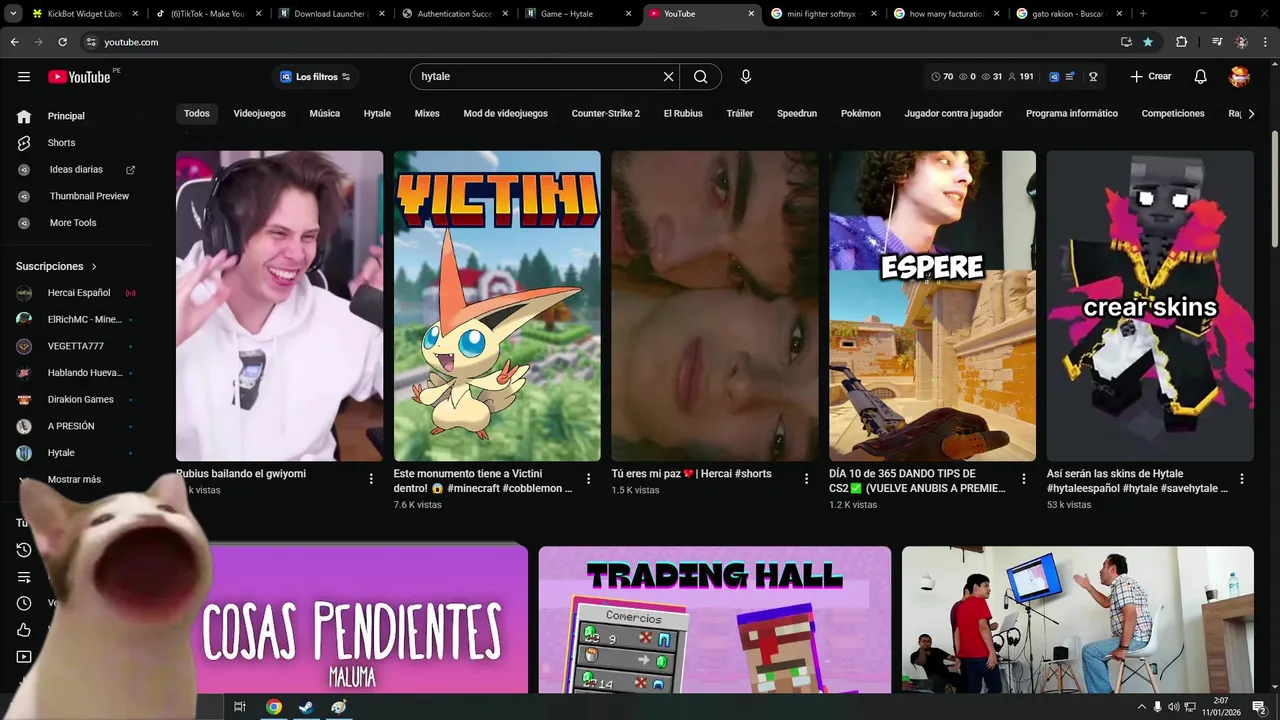Open Shorts in the sidebar
This screenshot has height=720, width=1280.
tap(61, 143)
